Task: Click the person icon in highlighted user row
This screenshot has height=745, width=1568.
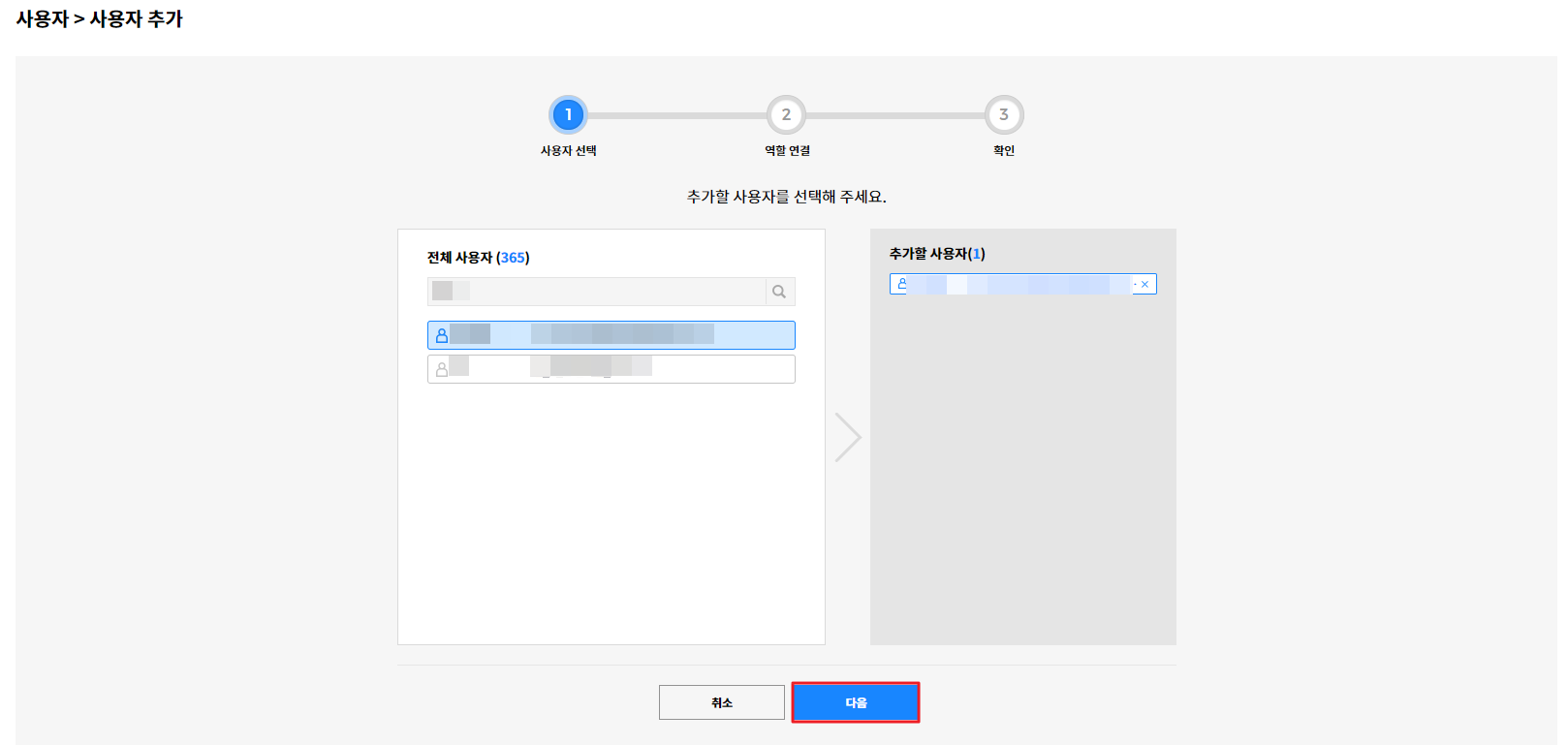Action: pyautogui.click(x=442, y=335)
